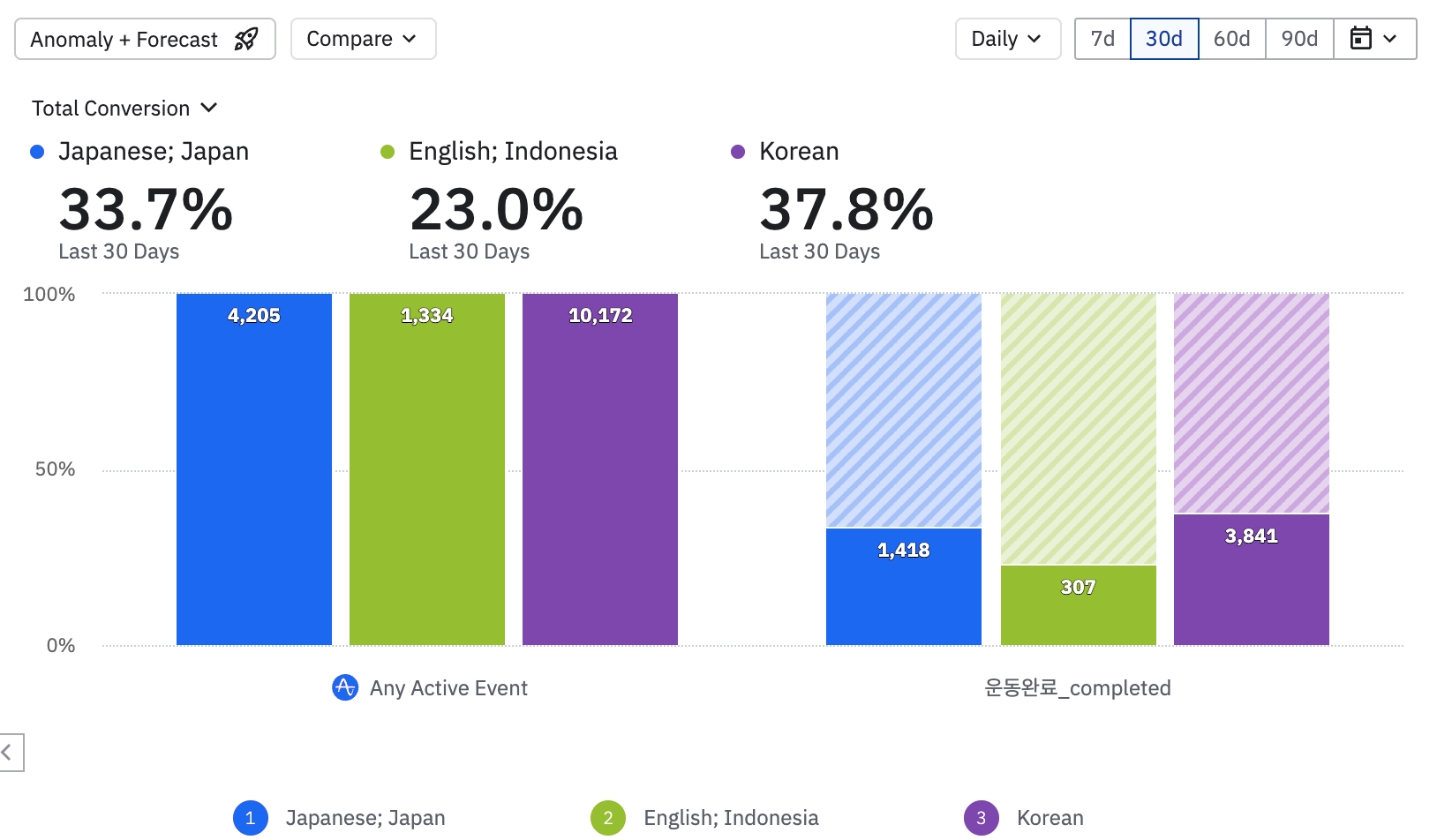Toggle the English; Indonesia series dot
The width and height of the screenshot is (1437, 840).
tap(387, 152)
